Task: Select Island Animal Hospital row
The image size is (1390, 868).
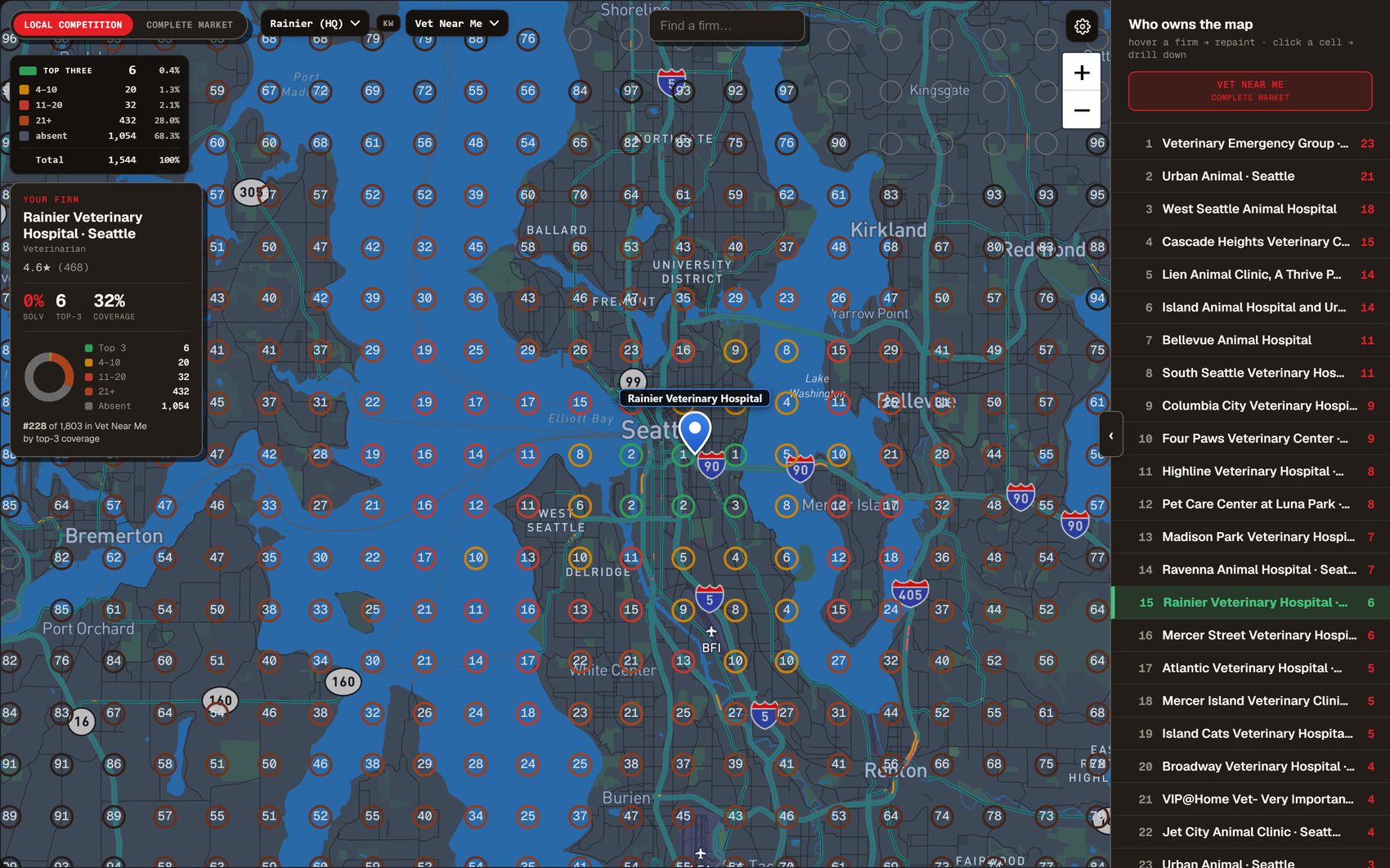Action: pyautogui.click(x=1251, y=307)
